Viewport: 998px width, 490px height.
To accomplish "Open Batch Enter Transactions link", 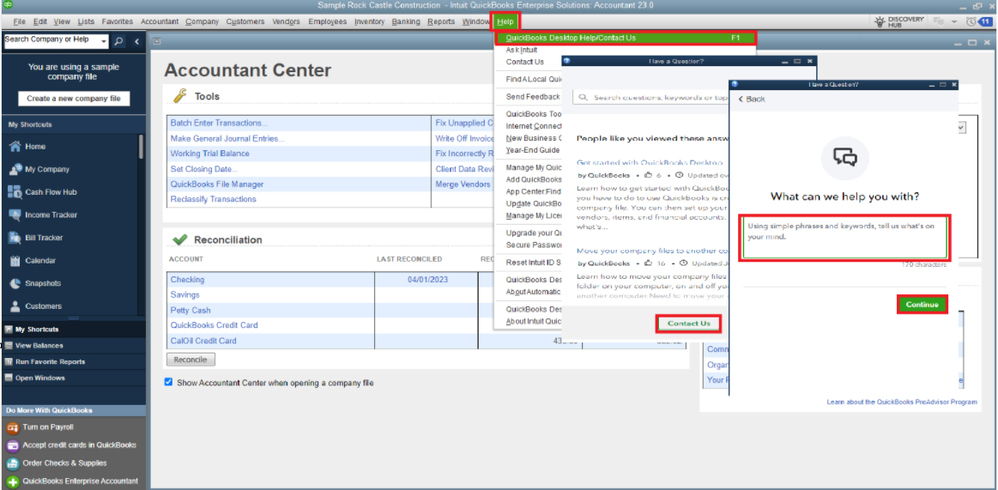I will 219,123.
